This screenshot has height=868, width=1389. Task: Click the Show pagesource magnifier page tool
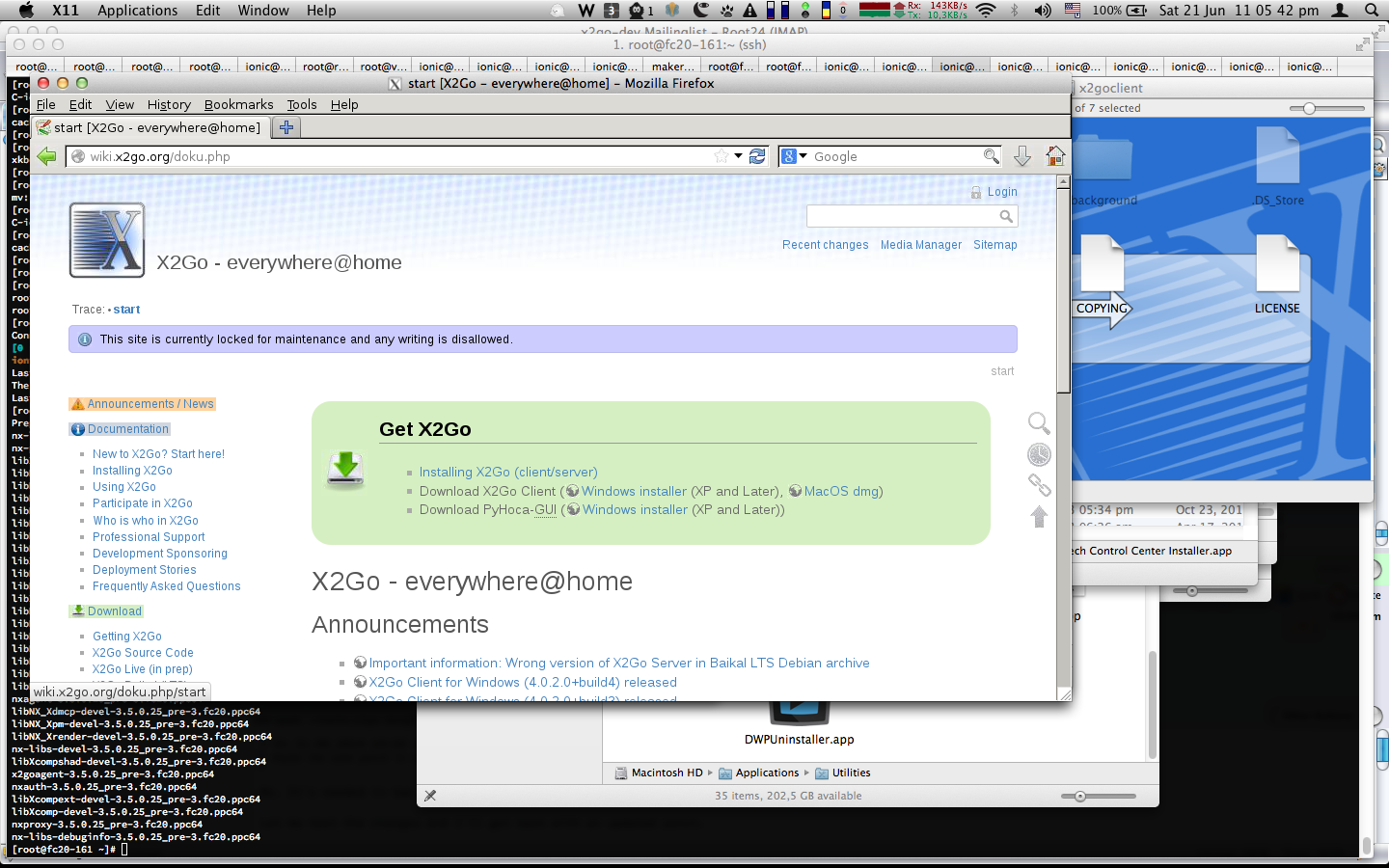(x=1039, y=423)
